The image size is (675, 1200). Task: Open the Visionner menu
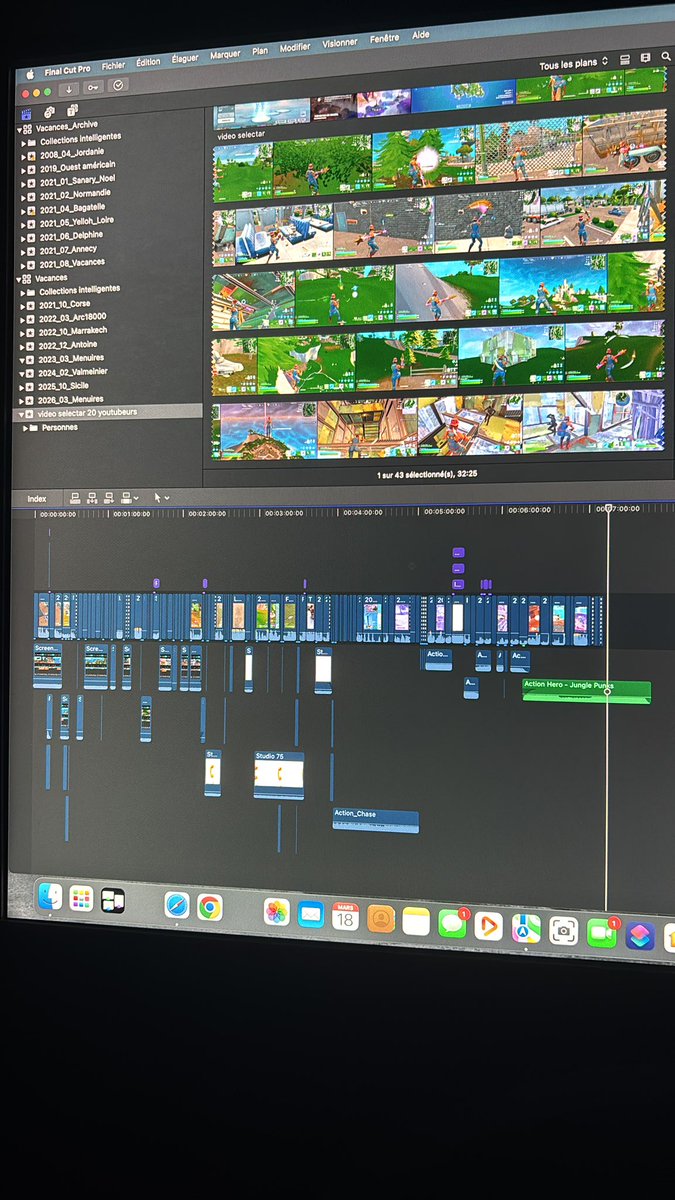coord(340,44)
